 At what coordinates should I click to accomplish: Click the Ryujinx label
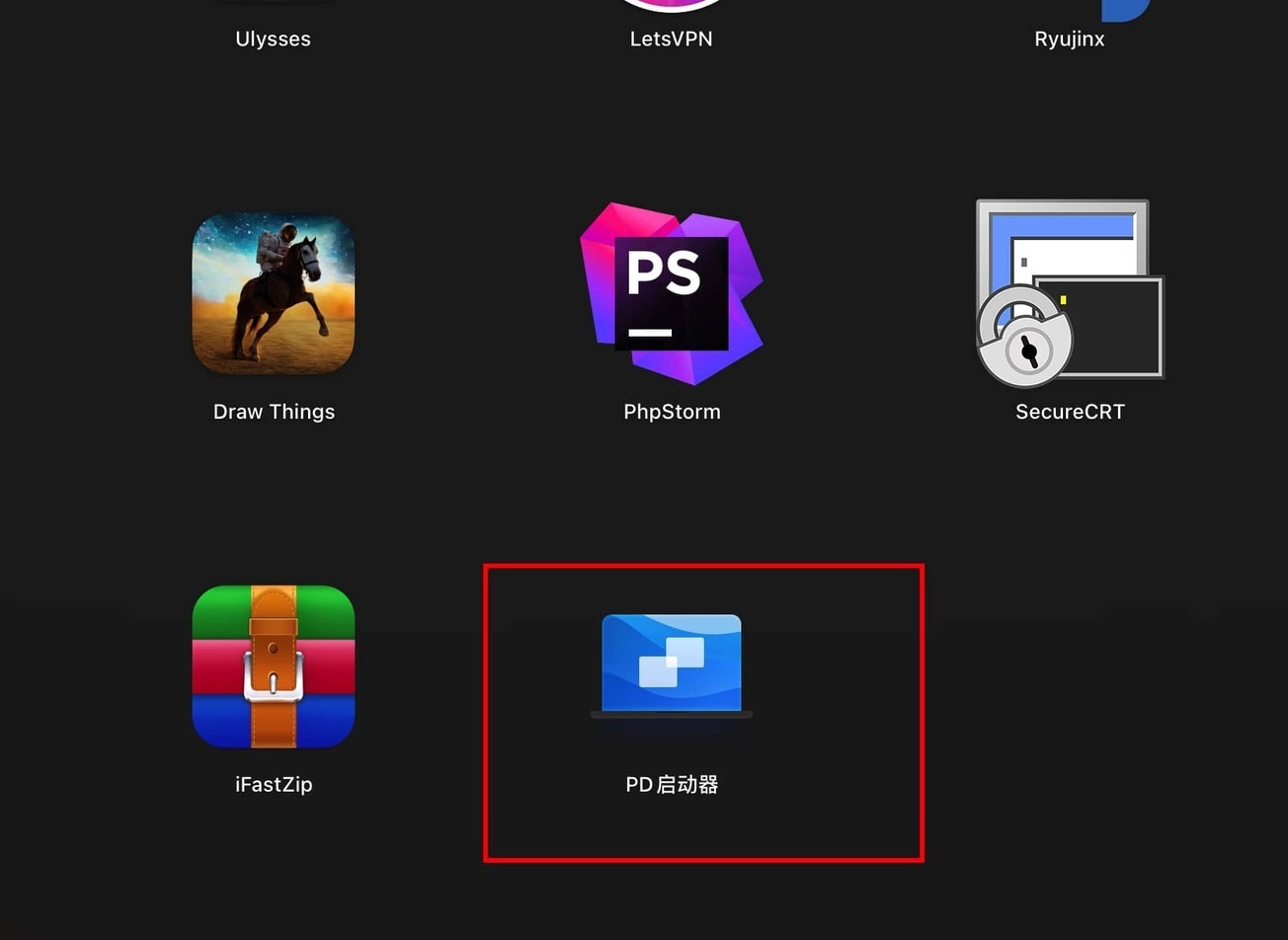[x=1070, y=39]
